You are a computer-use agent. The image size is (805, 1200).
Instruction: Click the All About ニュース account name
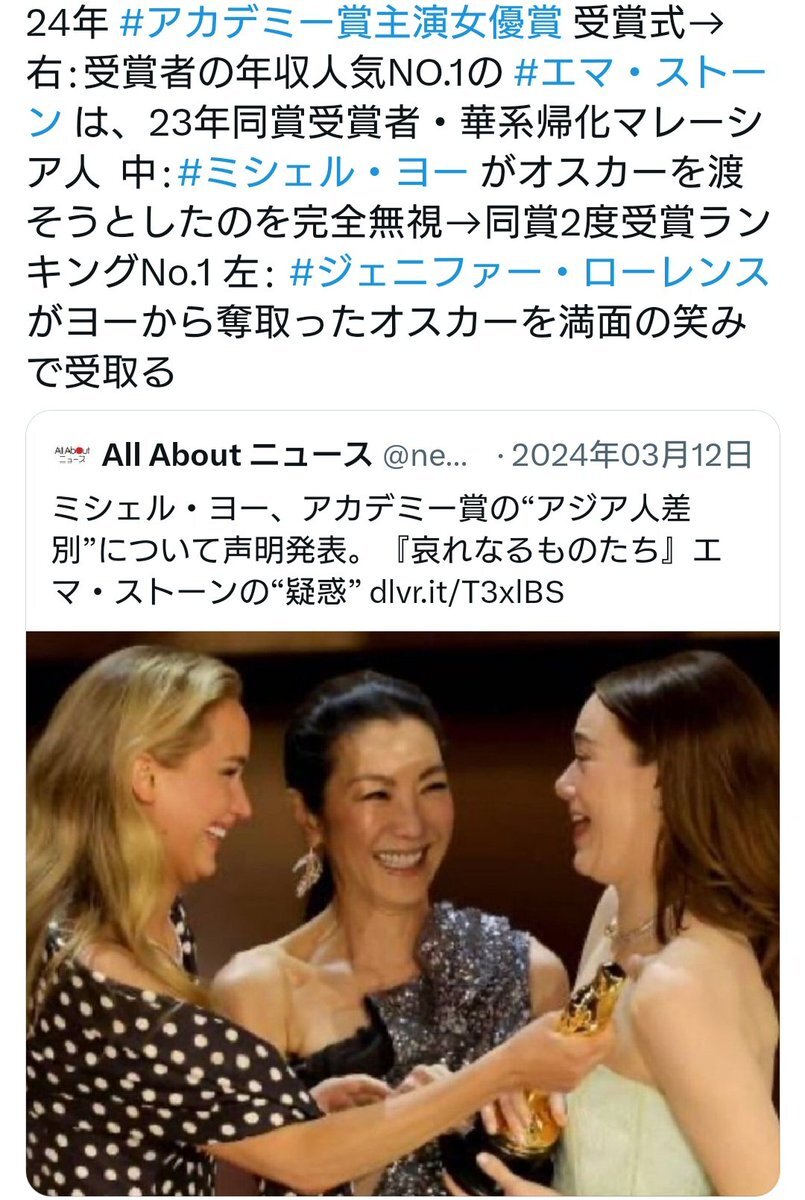238,456
